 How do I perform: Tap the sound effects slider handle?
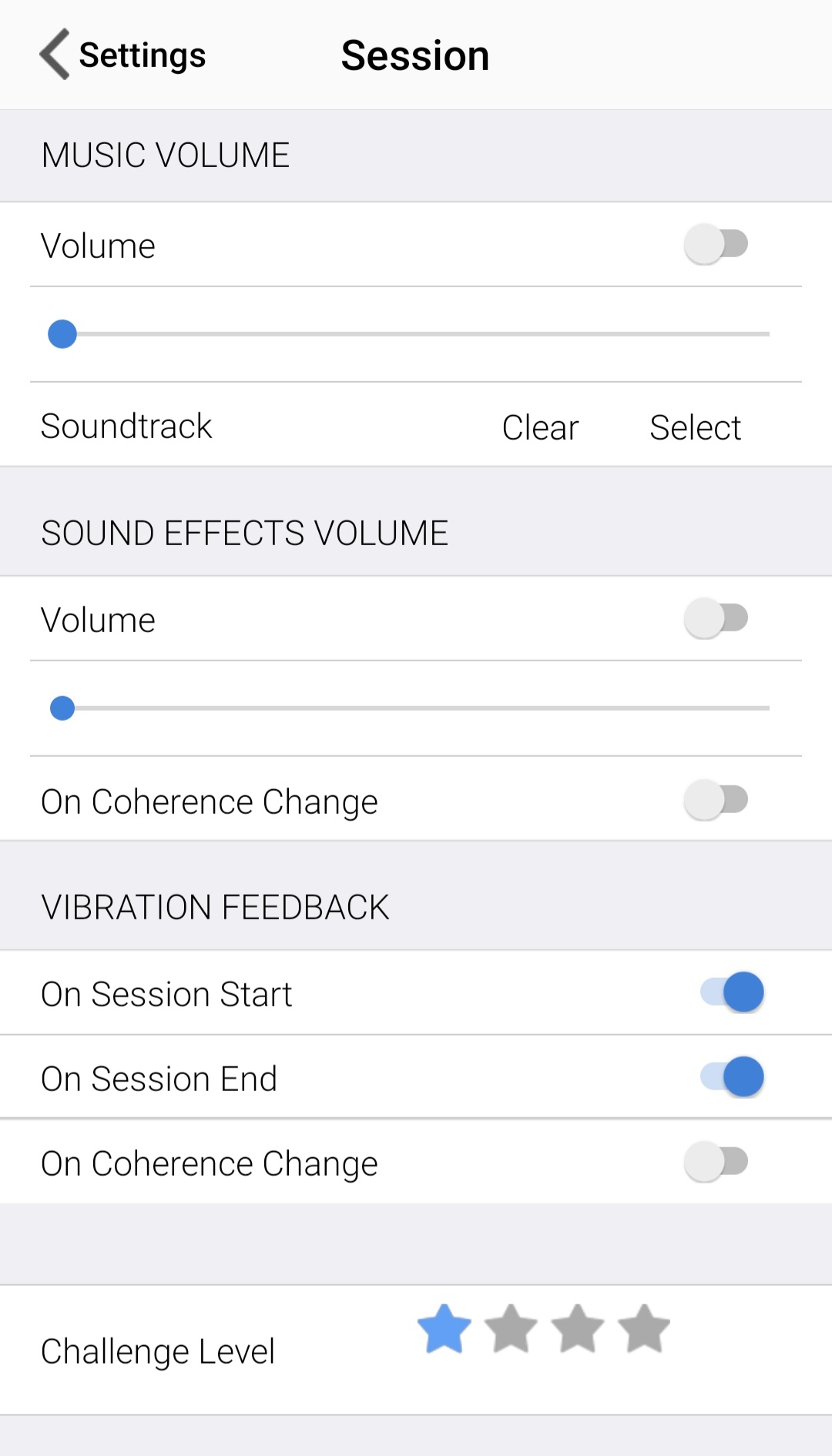pos(62,708)
